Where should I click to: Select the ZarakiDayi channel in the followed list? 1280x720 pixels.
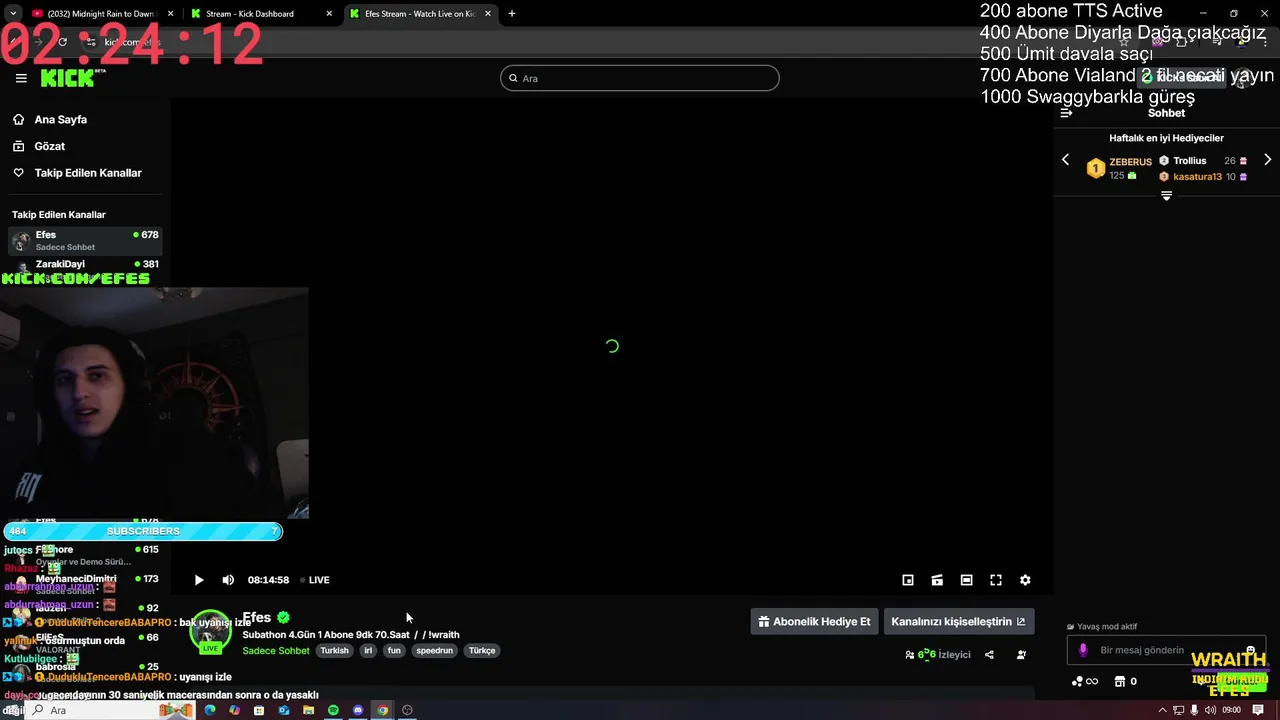[85, 265]
